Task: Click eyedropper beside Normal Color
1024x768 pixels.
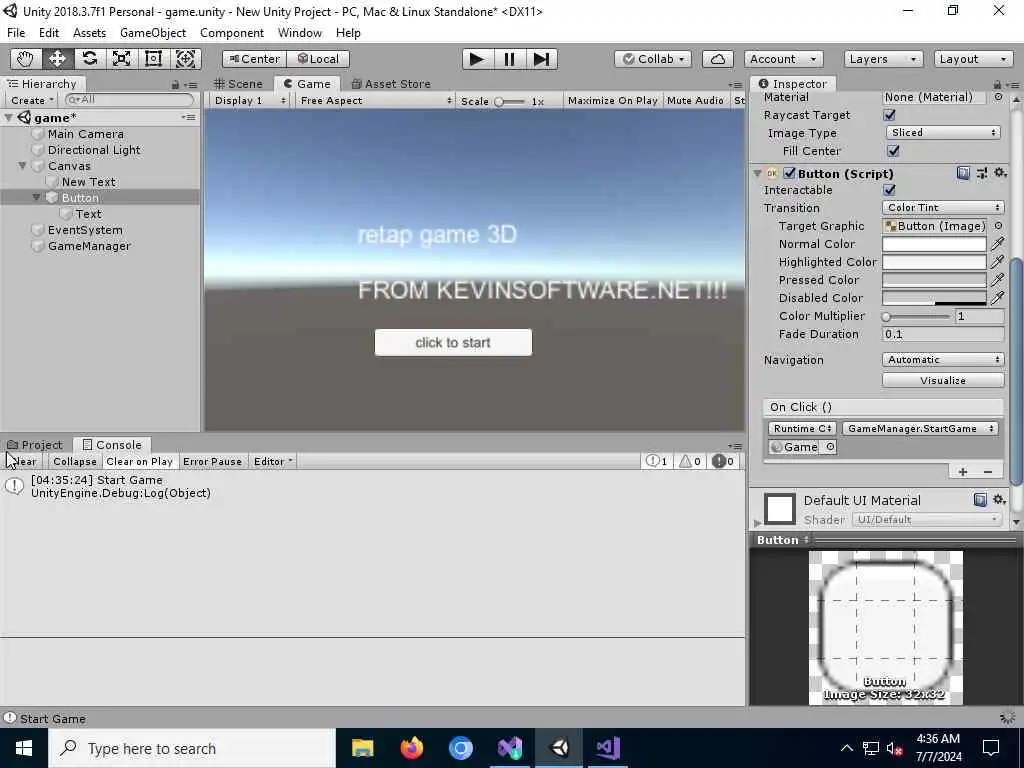Action: pos(997,244)
